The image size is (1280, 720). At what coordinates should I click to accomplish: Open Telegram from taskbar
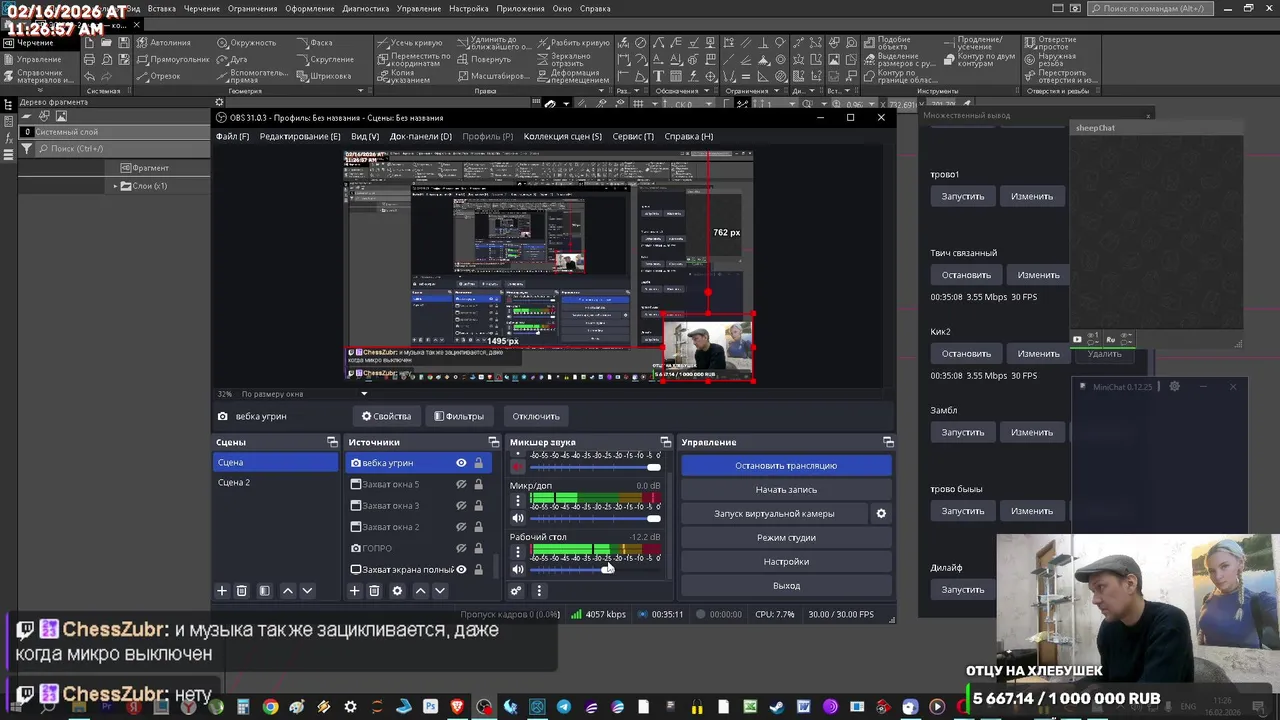click(x=564, y=707)
